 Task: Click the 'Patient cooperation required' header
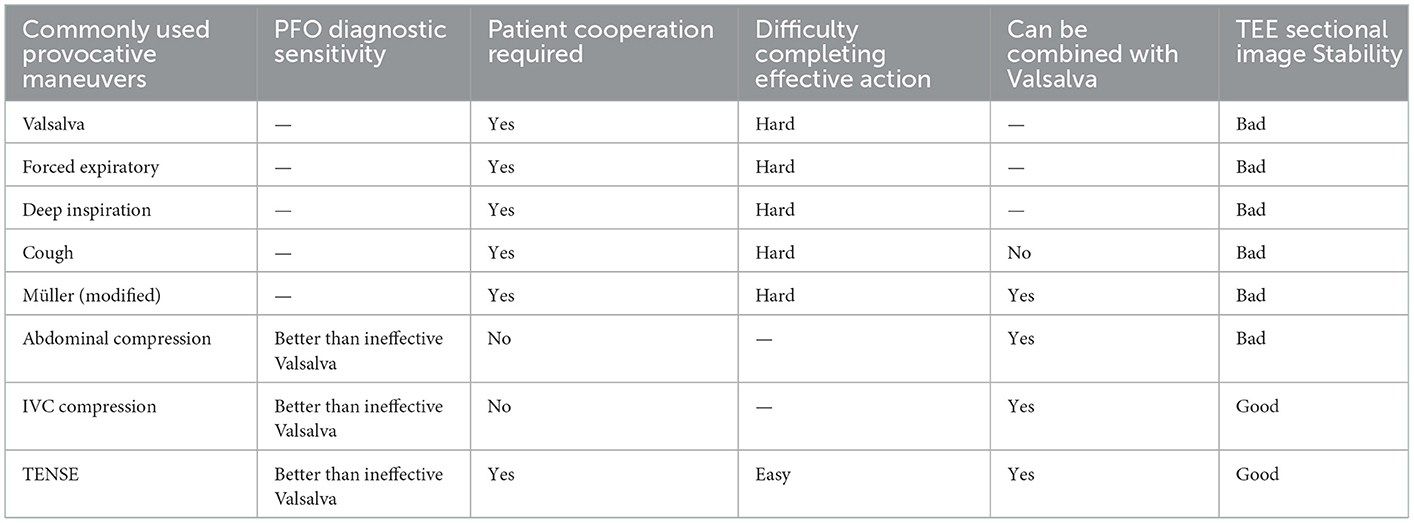(x=600, y=41)
